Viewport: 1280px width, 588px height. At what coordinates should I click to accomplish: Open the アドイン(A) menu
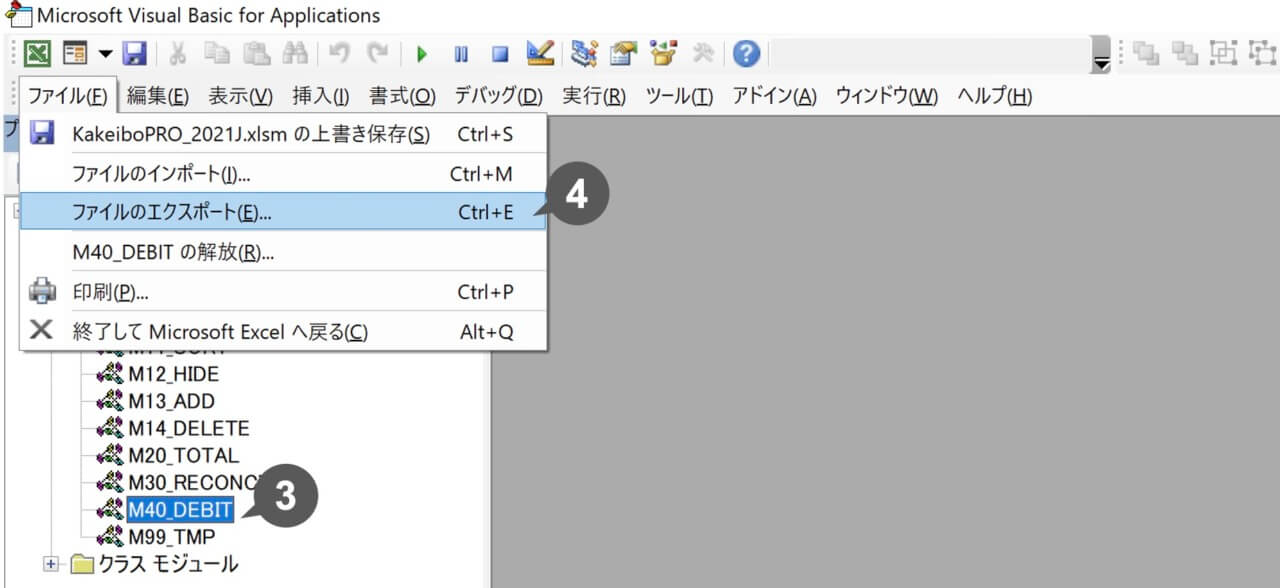tap(774, 96)
